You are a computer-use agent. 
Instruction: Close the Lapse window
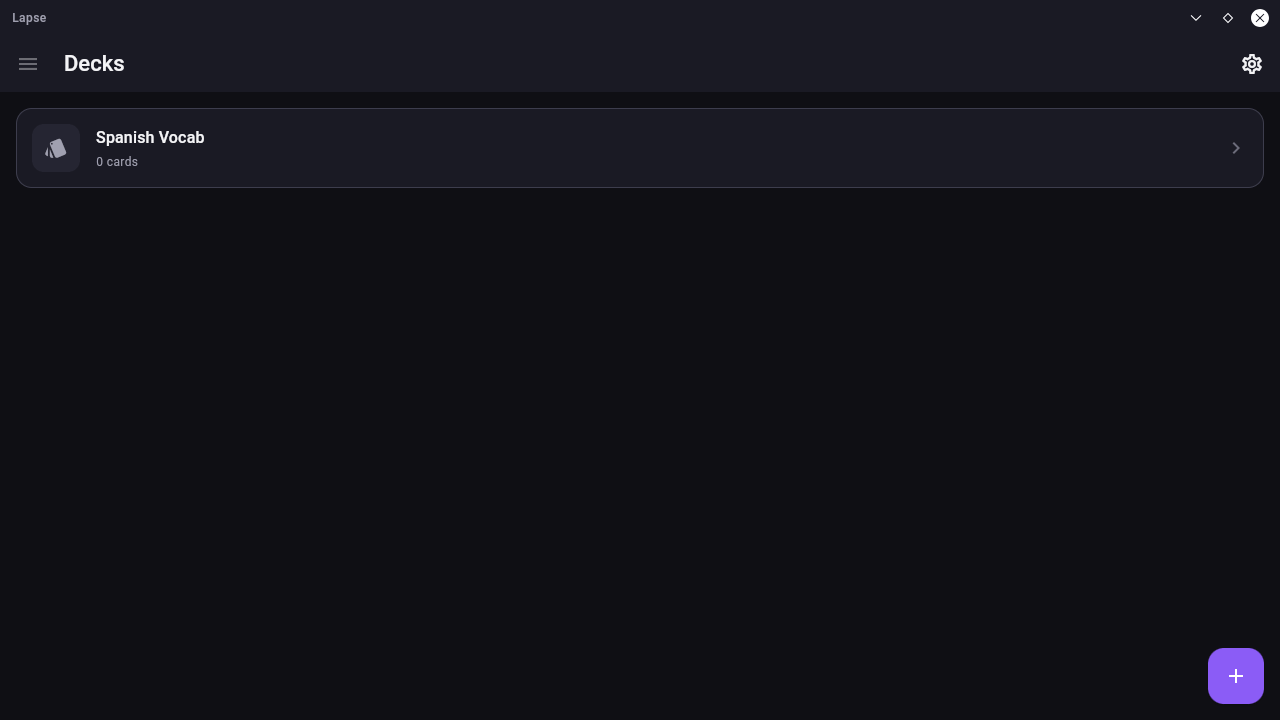pyautogui.click(x=1260, y=18)
